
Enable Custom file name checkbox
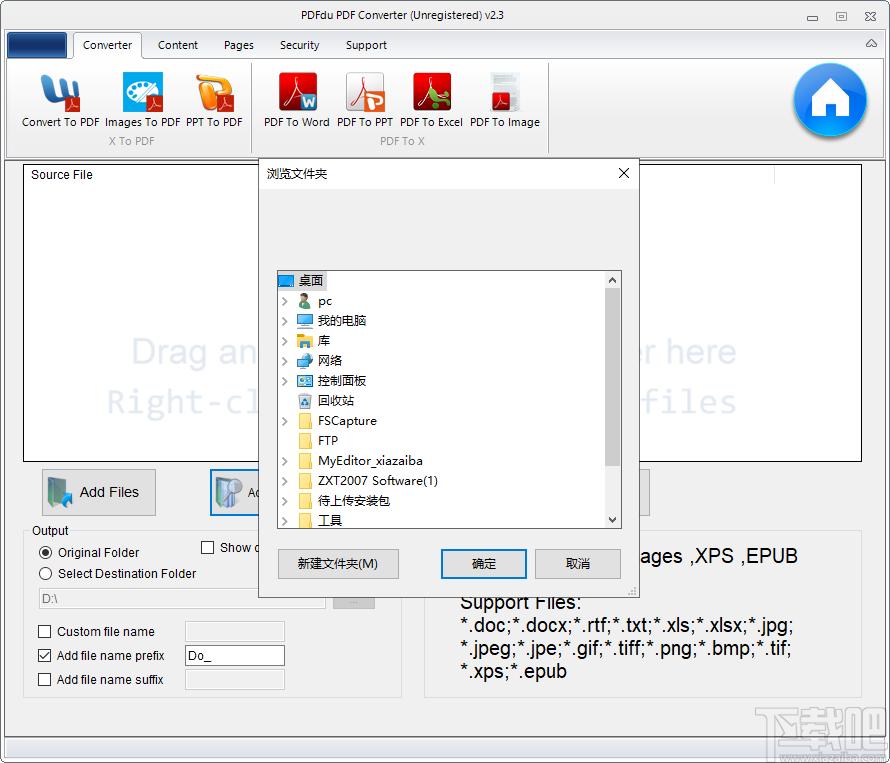tap(44, 631)
